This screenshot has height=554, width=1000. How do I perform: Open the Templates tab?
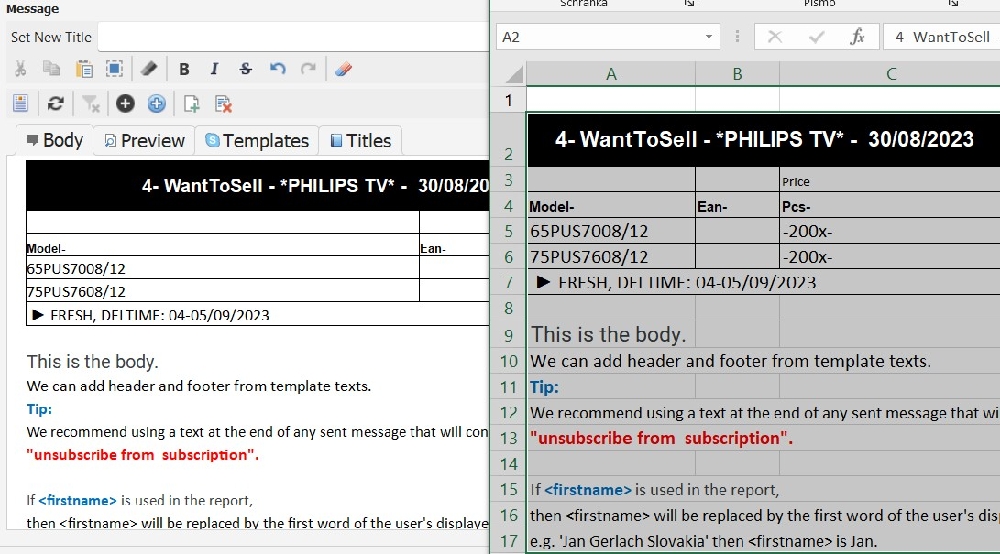pyautogui.click(x=256, y=140)
